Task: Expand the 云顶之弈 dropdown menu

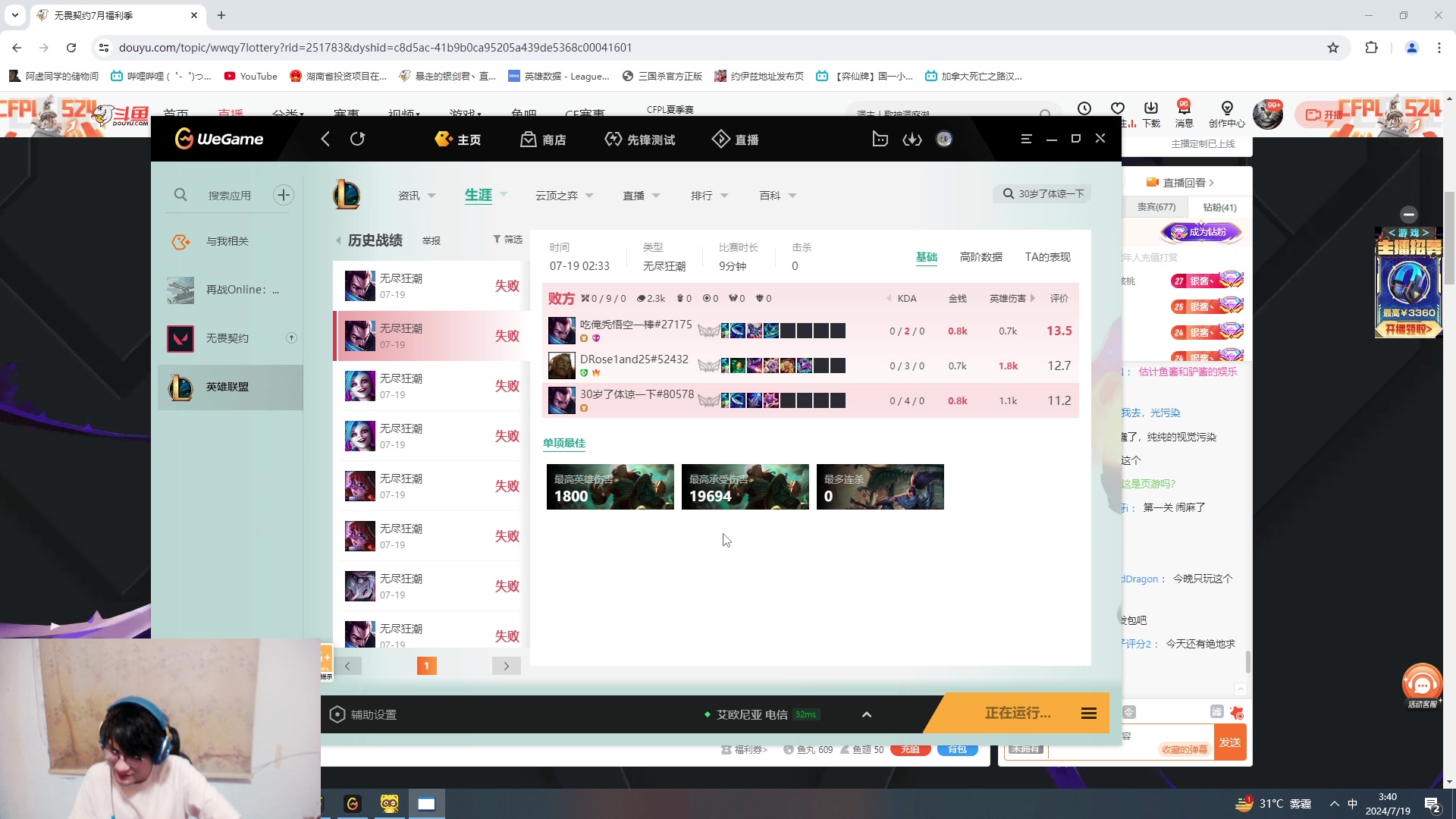Action: pyautogui.click(x=564, y=196)
